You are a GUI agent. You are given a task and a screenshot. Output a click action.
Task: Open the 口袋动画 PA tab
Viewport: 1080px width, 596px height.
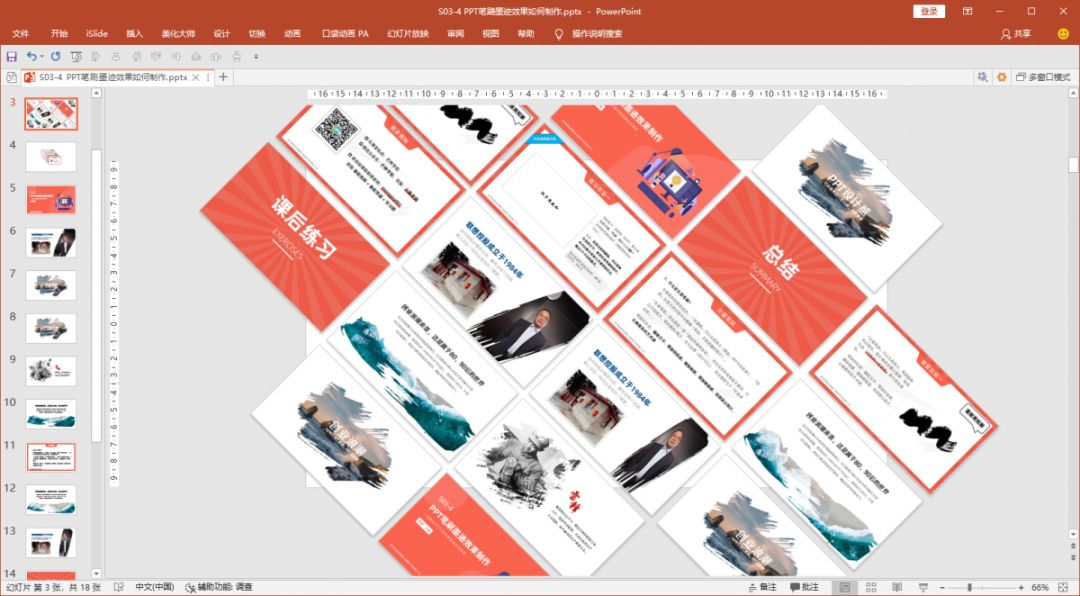[345, 34]
